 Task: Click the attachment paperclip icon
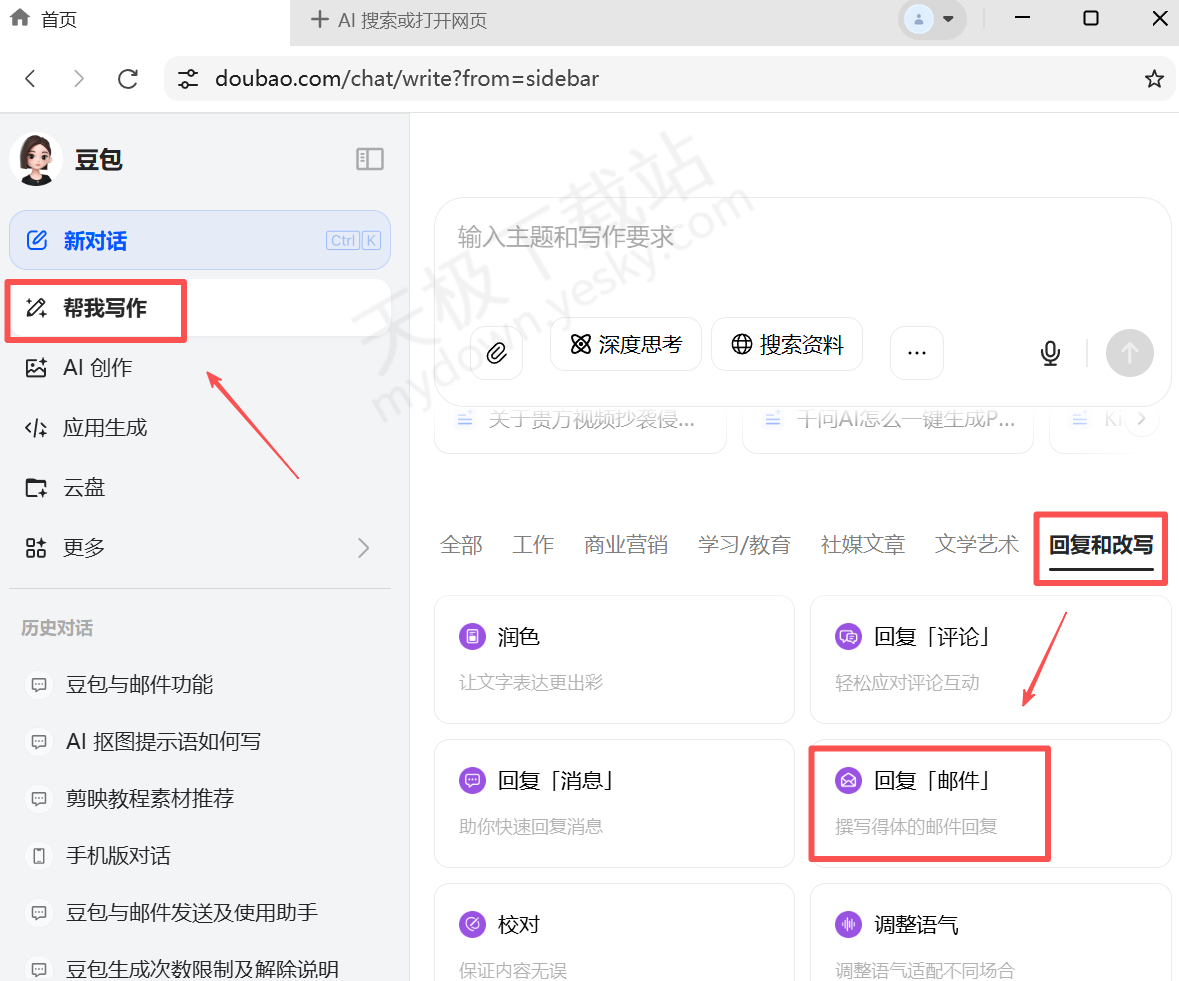point(496,352)
